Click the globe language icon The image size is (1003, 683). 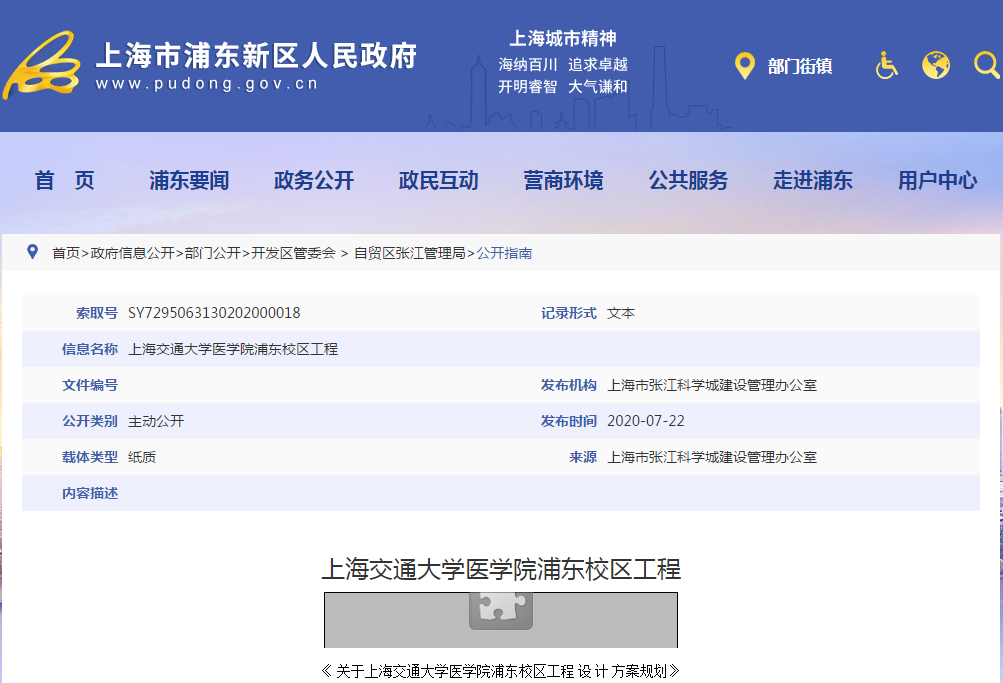(936, 65)
